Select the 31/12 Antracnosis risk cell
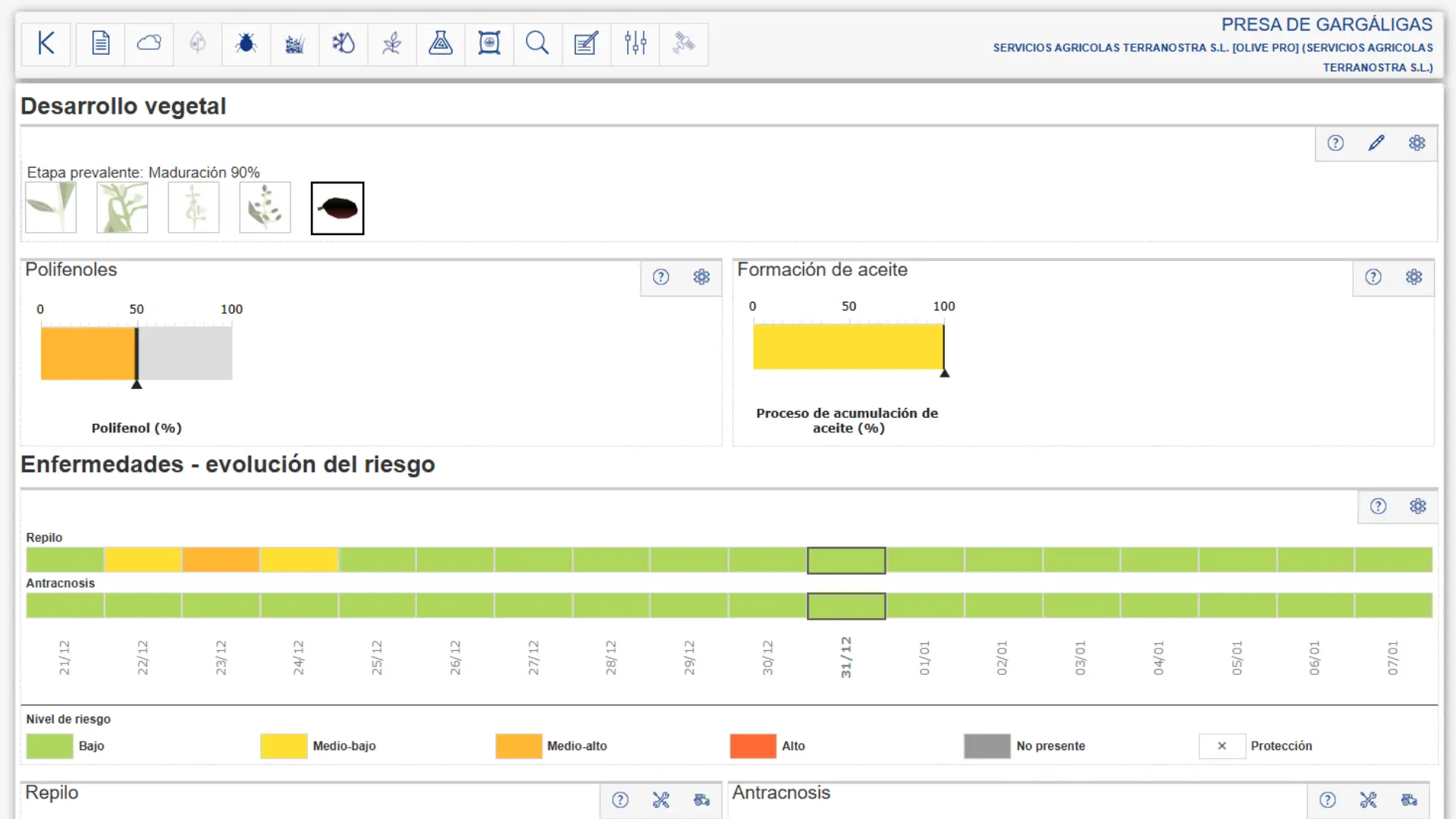The width and height of the screenshot is (1456, 819). click(x=846, y=606)
